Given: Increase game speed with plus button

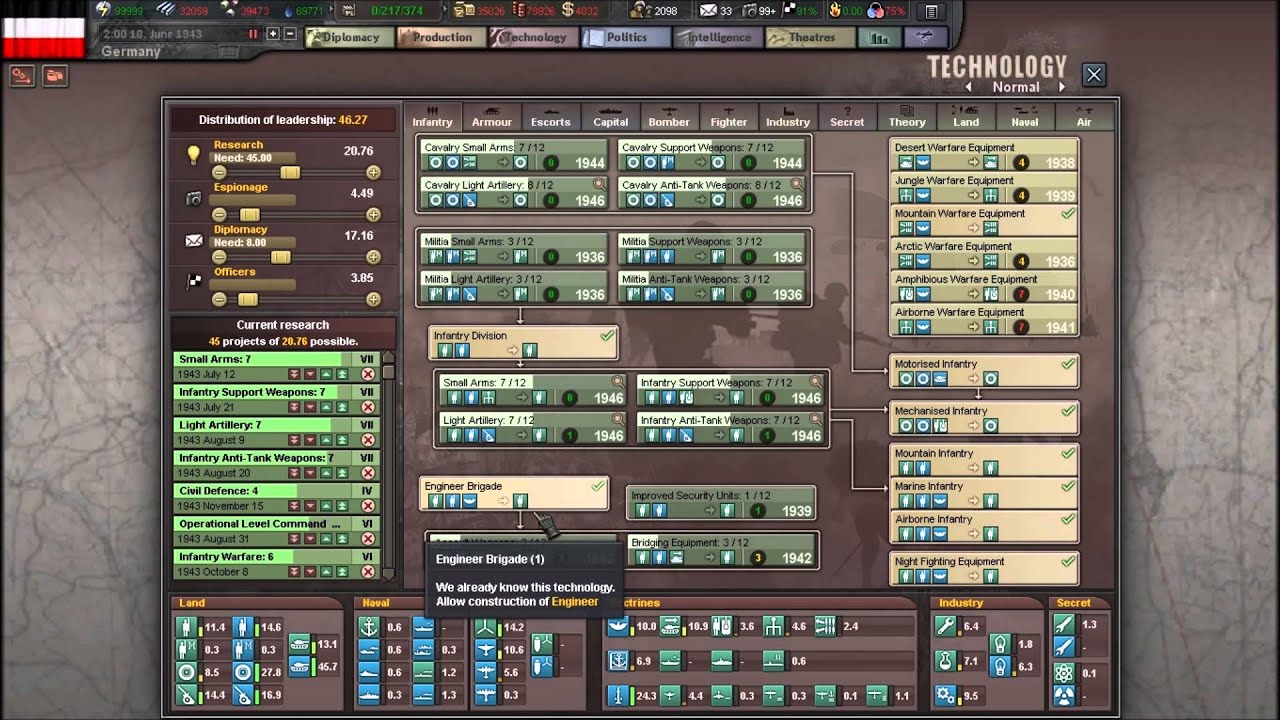Looking at the screenshot, I should point(273,33).
